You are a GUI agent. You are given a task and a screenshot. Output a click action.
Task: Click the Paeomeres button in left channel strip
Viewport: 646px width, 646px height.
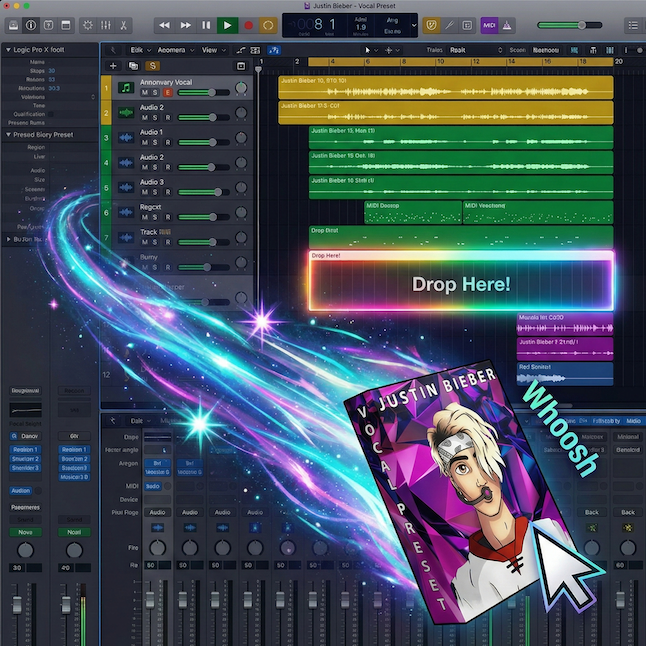(25, 508)
